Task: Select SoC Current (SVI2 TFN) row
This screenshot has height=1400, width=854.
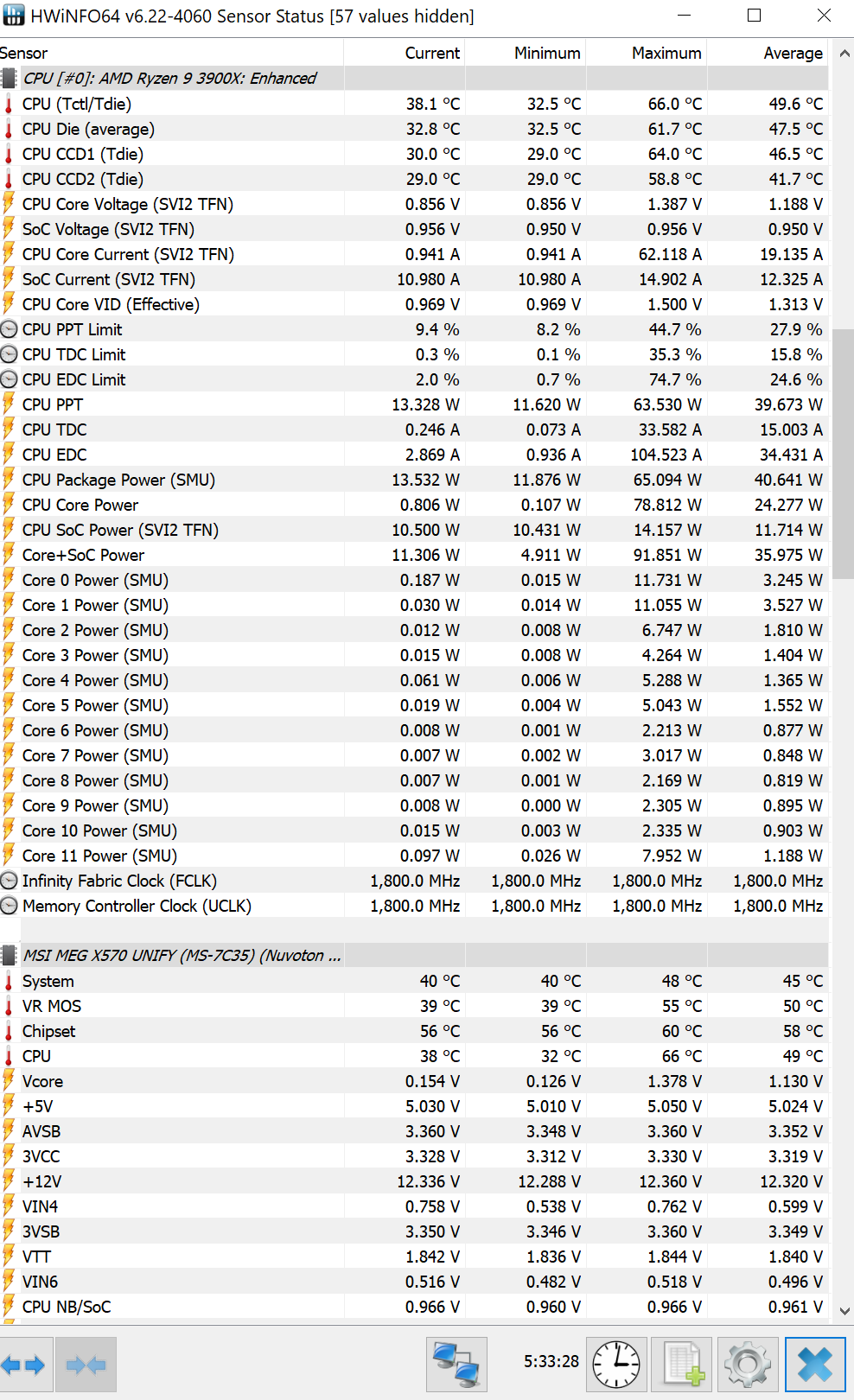Action: [414, 279]
